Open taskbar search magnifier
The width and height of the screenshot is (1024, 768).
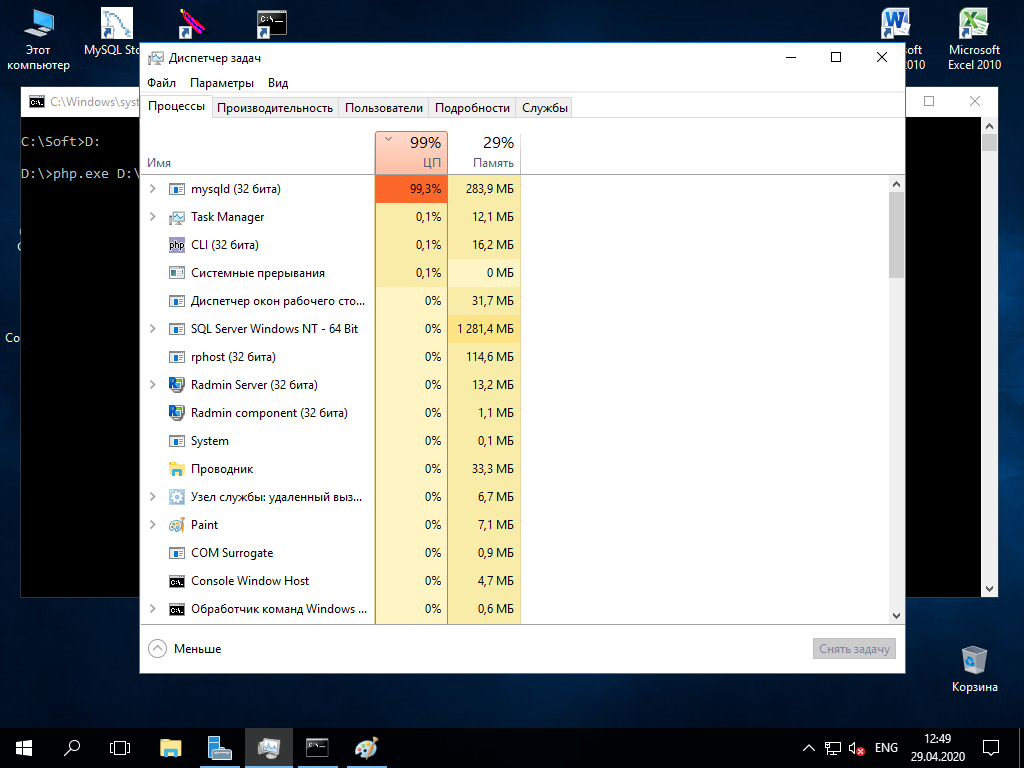pos(72,748)
